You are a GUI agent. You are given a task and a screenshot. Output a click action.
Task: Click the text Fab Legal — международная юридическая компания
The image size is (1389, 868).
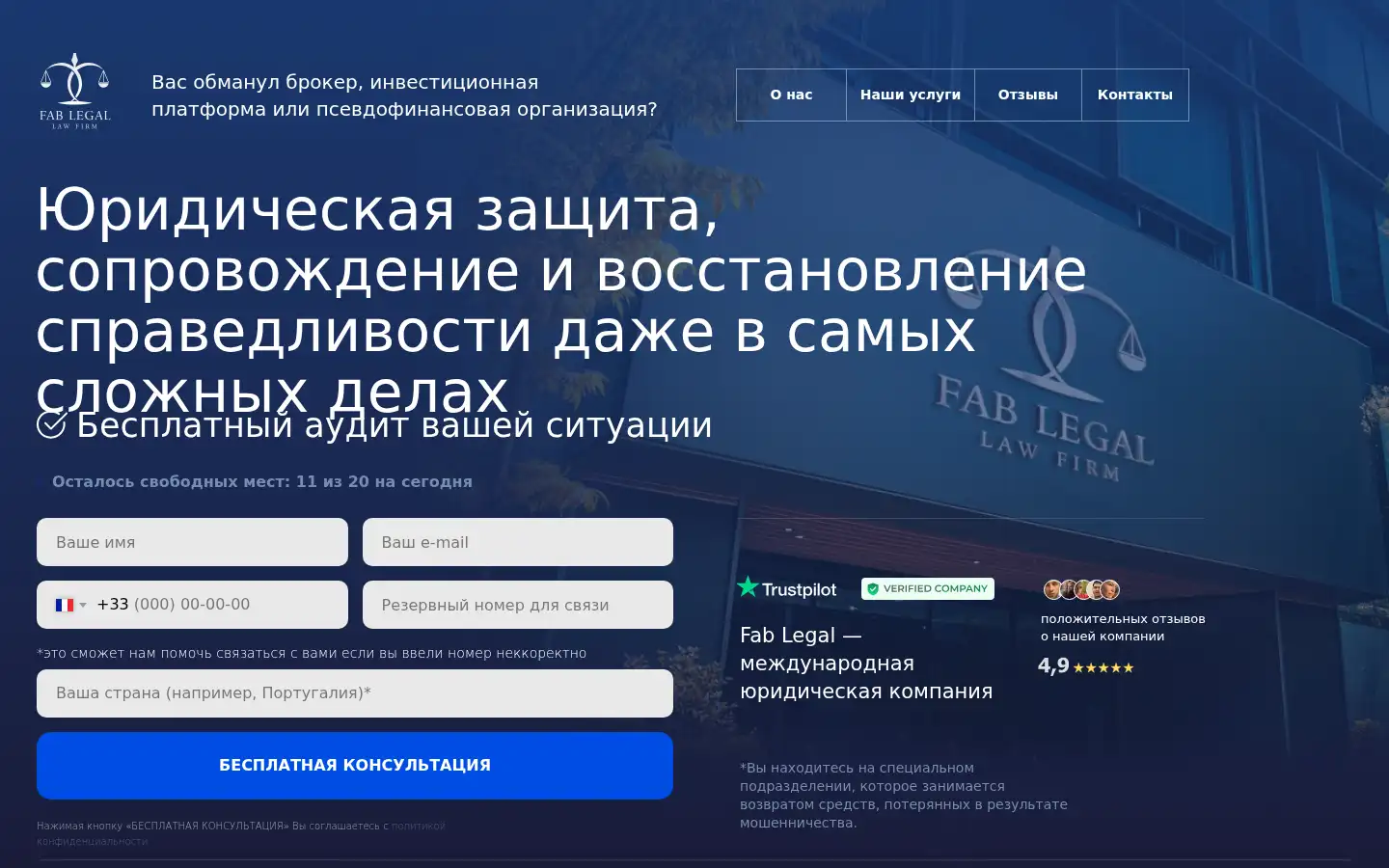coord(866,664)
